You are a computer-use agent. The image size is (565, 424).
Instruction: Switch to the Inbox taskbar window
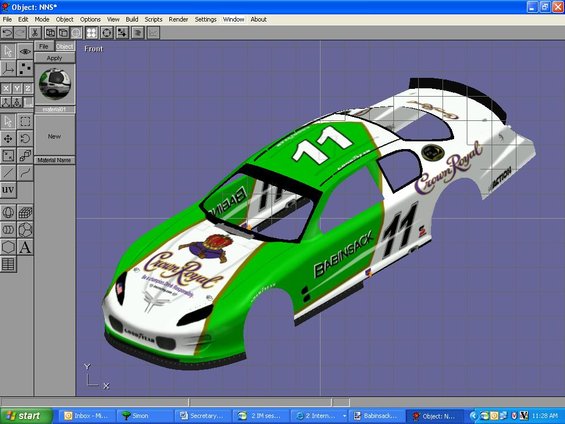click(87, 416)
